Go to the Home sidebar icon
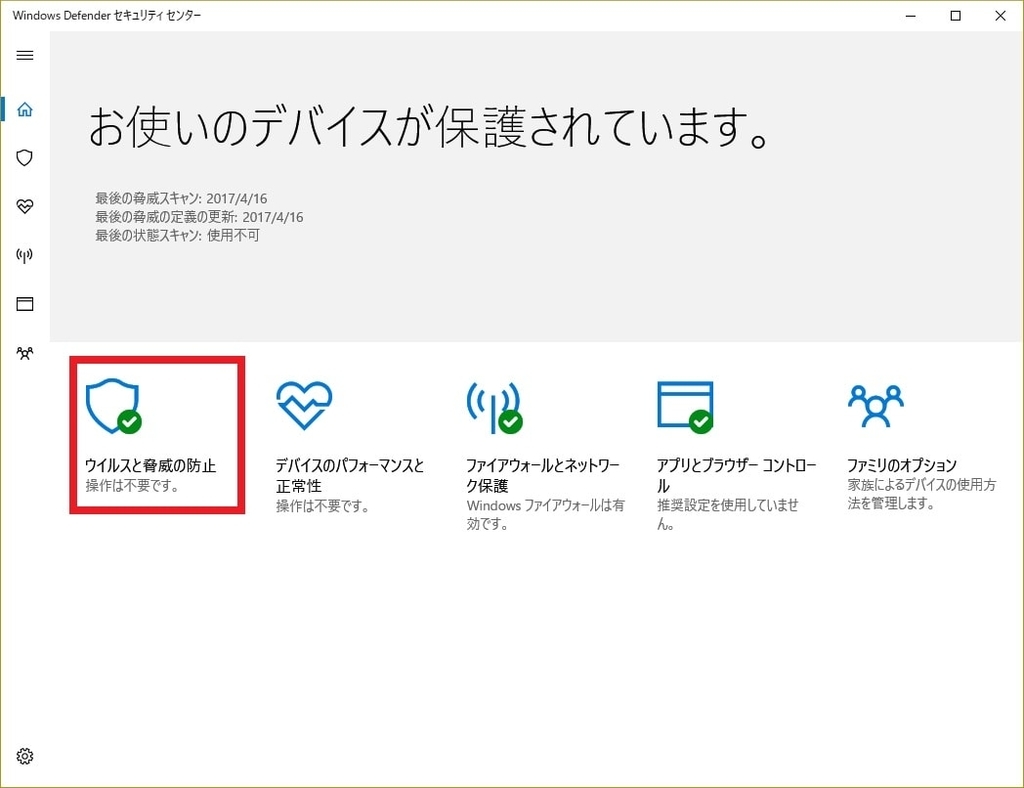1024x788 pixels. pos(25,109)
